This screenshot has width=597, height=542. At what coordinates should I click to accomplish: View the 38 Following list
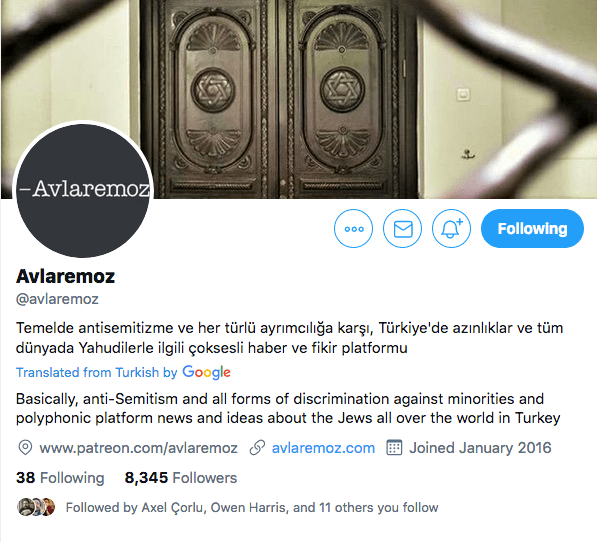click(60, 478)
